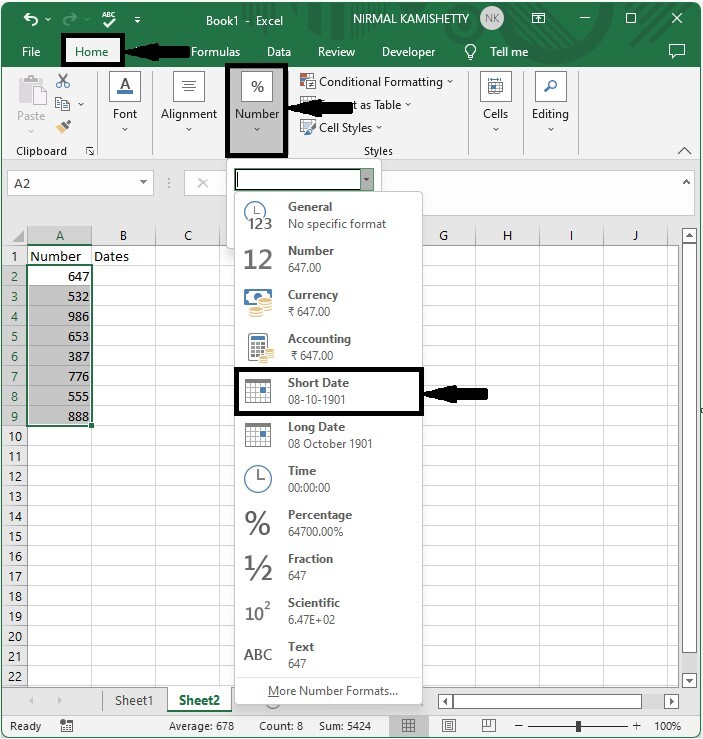Open the Editing group search button

(x=550, y=102)
